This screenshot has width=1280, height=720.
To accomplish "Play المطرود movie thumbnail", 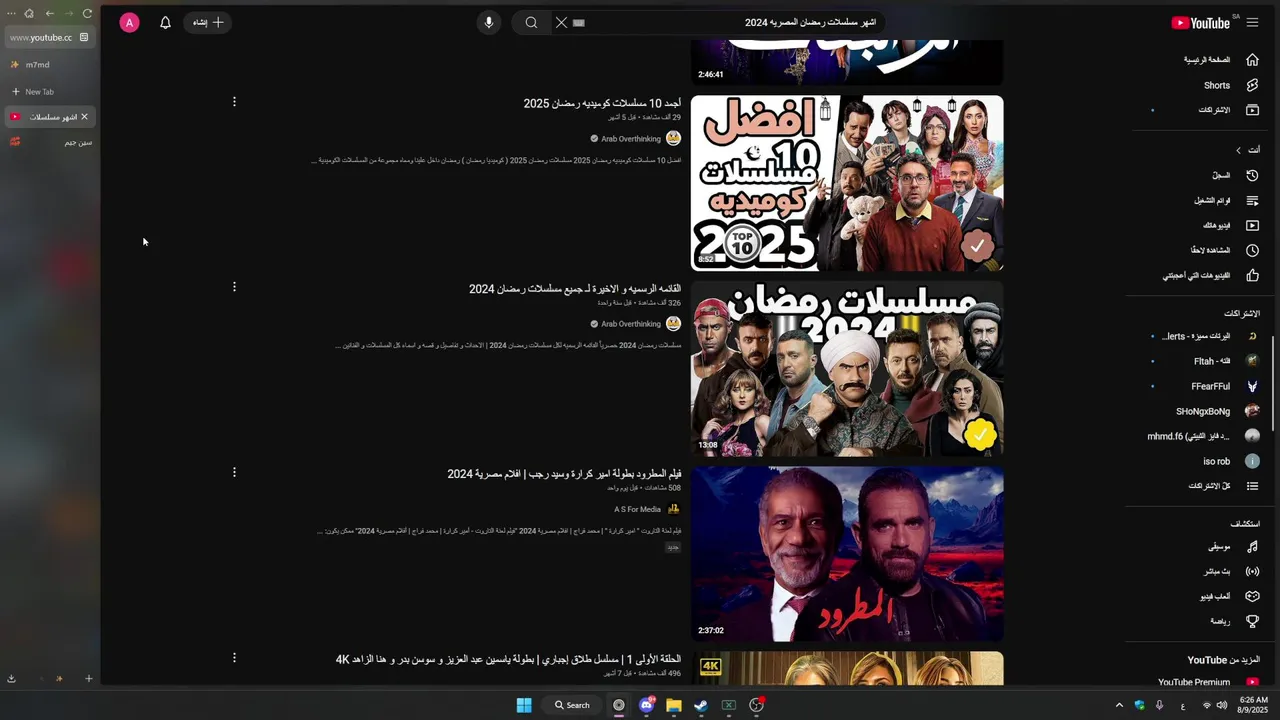I will tap(847, 554).
